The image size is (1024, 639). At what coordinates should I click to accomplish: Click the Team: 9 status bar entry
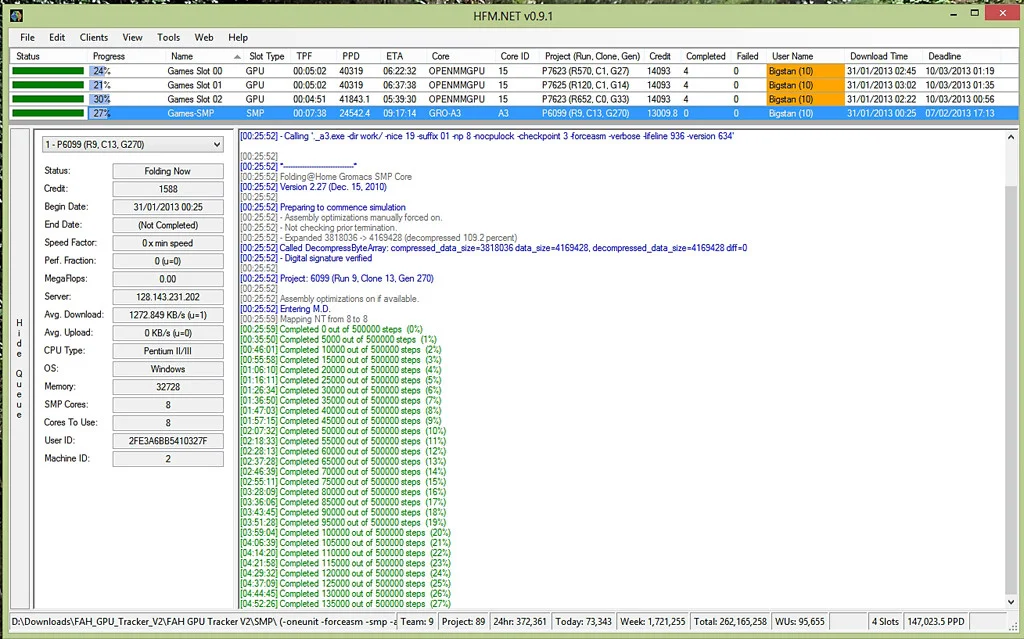click(417, 621)
